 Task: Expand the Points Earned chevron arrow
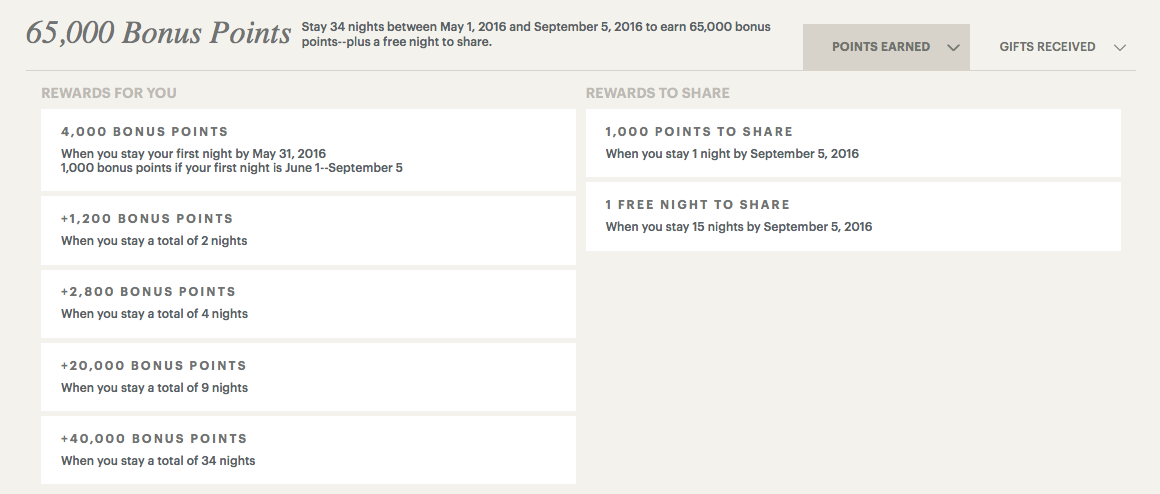[953, 47]
